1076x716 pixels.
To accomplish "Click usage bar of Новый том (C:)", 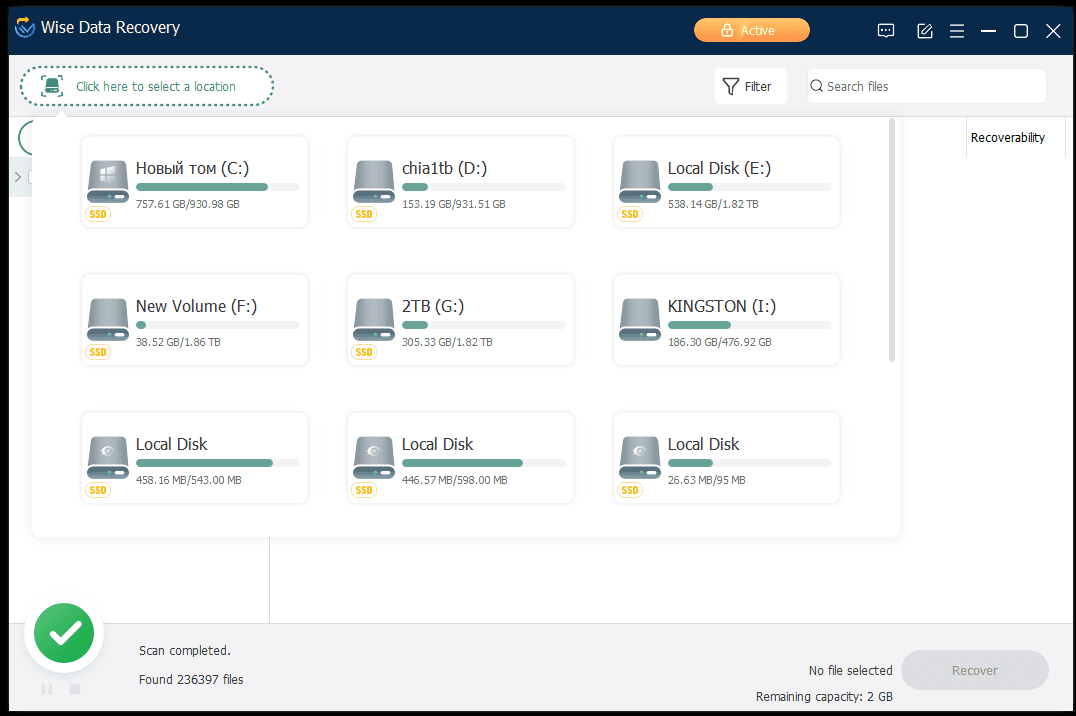I will click(x=218, y=187).
